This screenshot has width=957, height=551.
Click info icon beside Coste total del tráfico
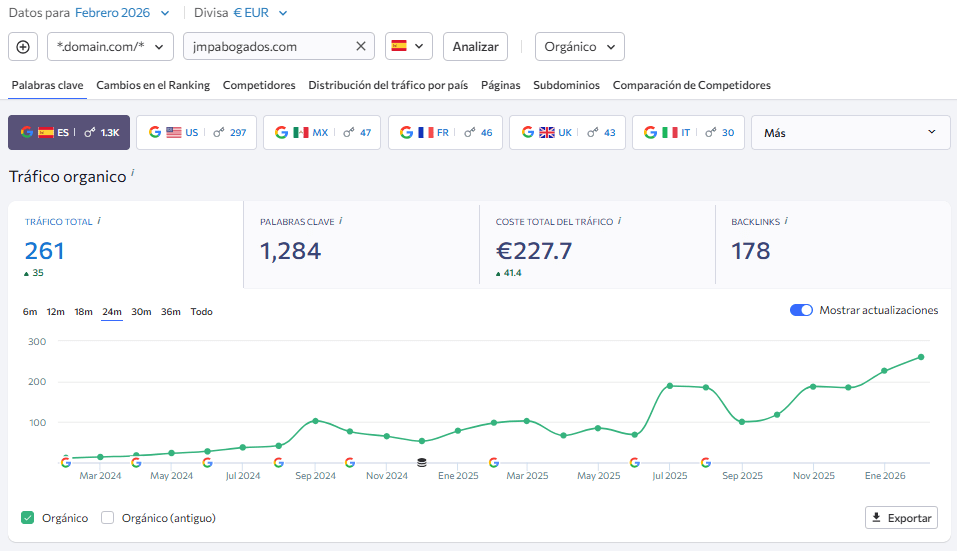click(620, 221)
